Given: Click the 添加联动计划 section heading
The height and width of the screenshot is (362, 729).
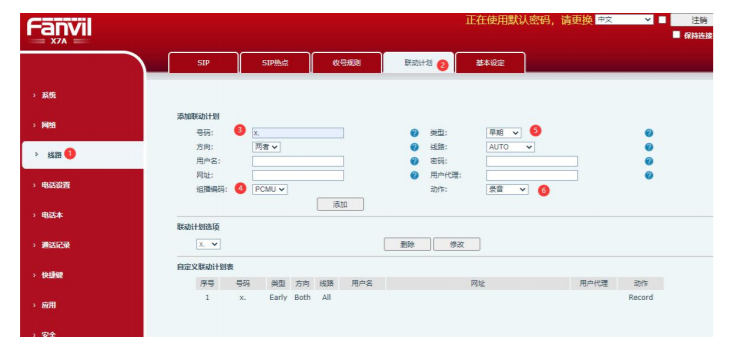Looking at the screenshot, I should pyautogui.click(x=198, y=116).
